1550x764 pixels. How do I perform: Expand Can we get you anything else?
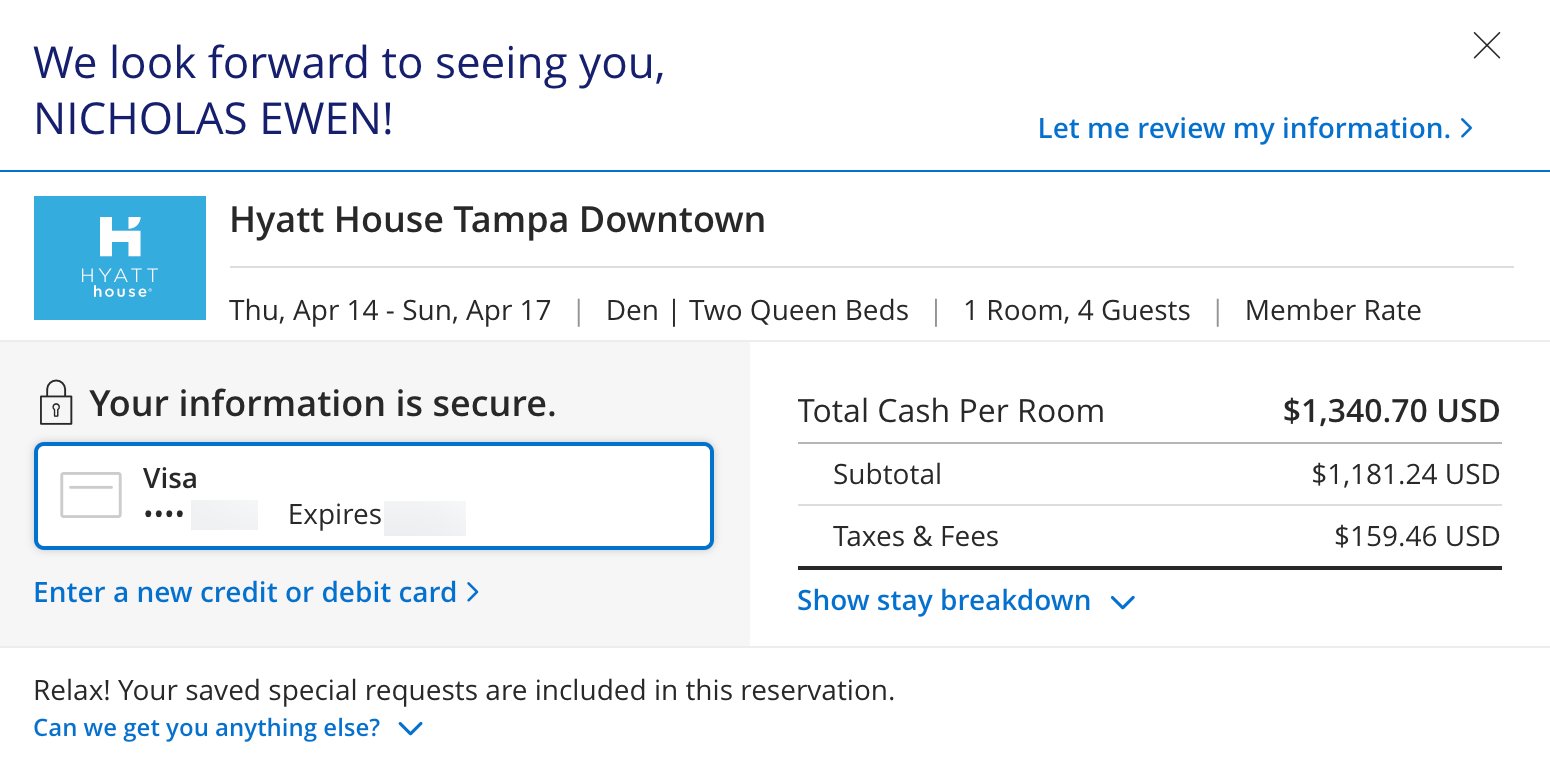point(207,727)
